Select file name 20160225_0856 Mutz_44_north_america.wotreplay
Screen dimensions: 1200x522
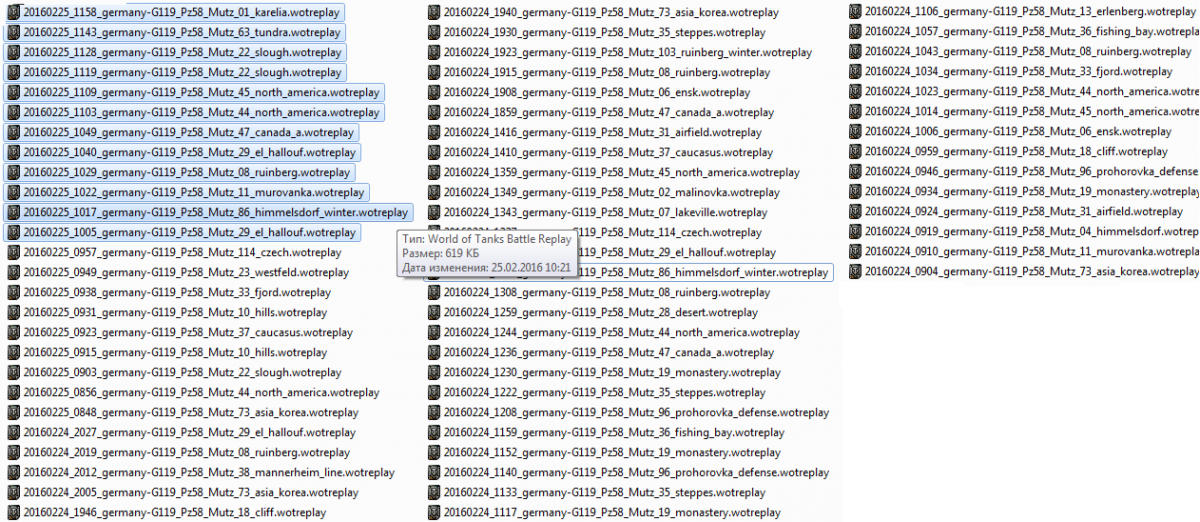(201, 393)
